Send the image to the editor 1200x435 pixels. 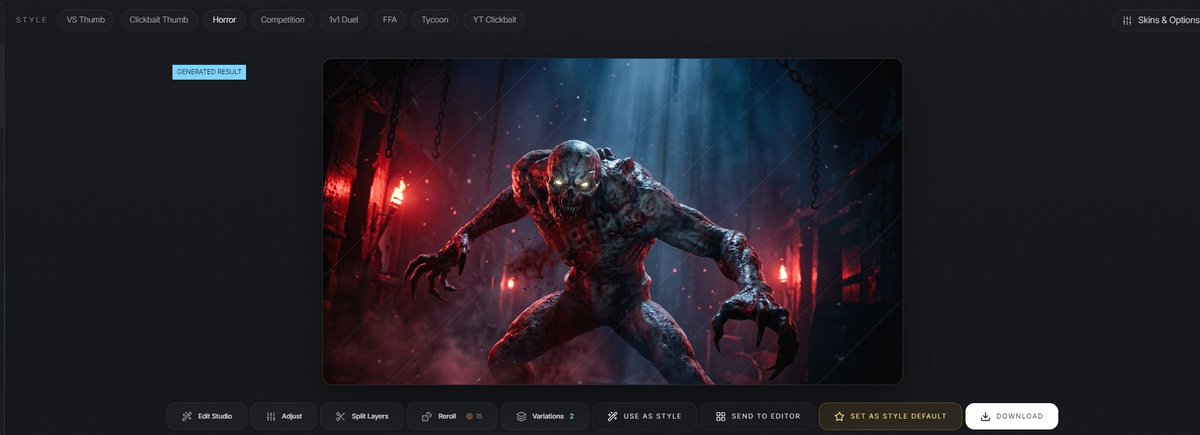(758, 416)
